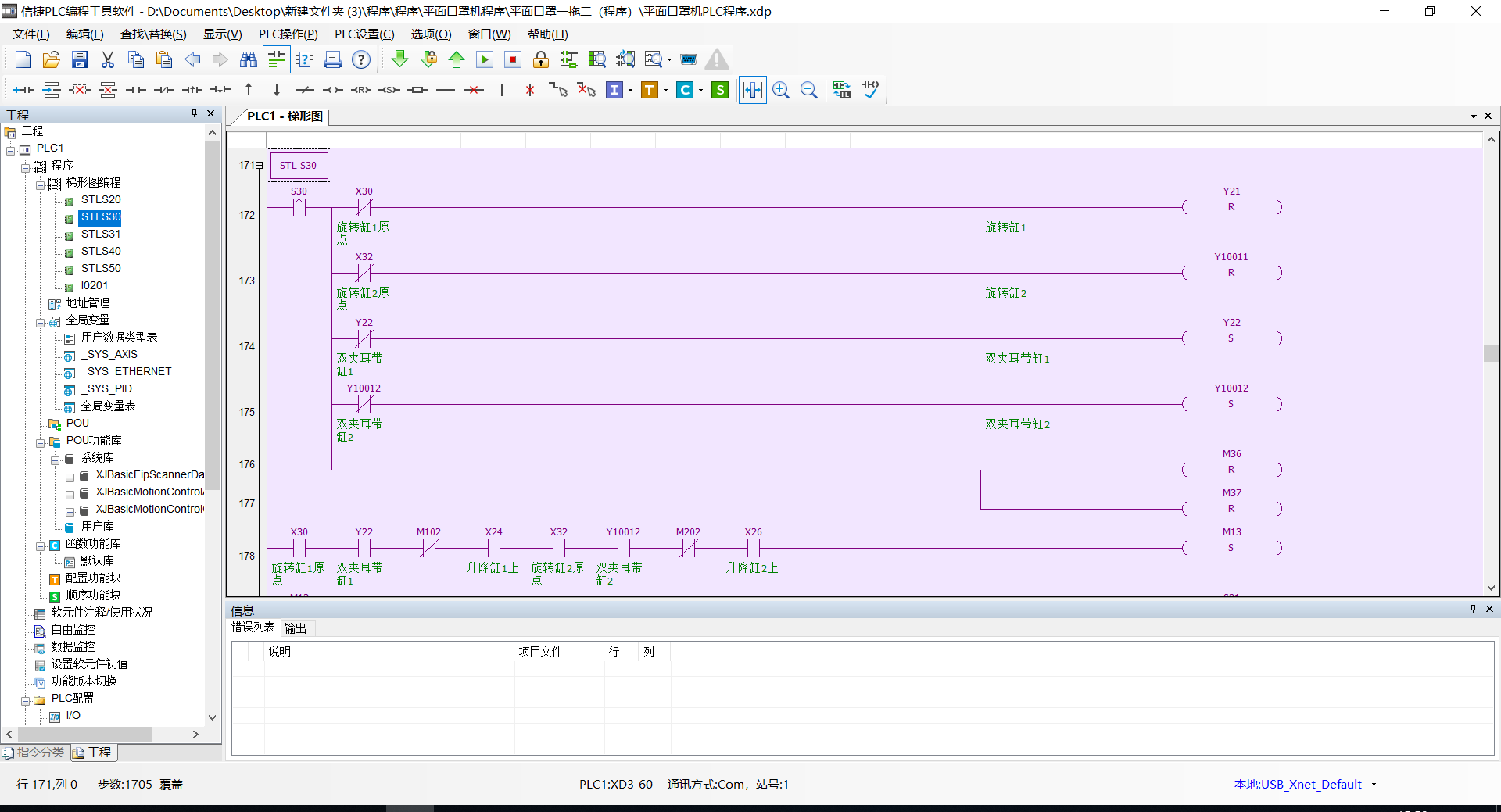Toggle the pin on the 工程 panel
The width and height of the screenshot is (1501, 812).
pos(194,114)
